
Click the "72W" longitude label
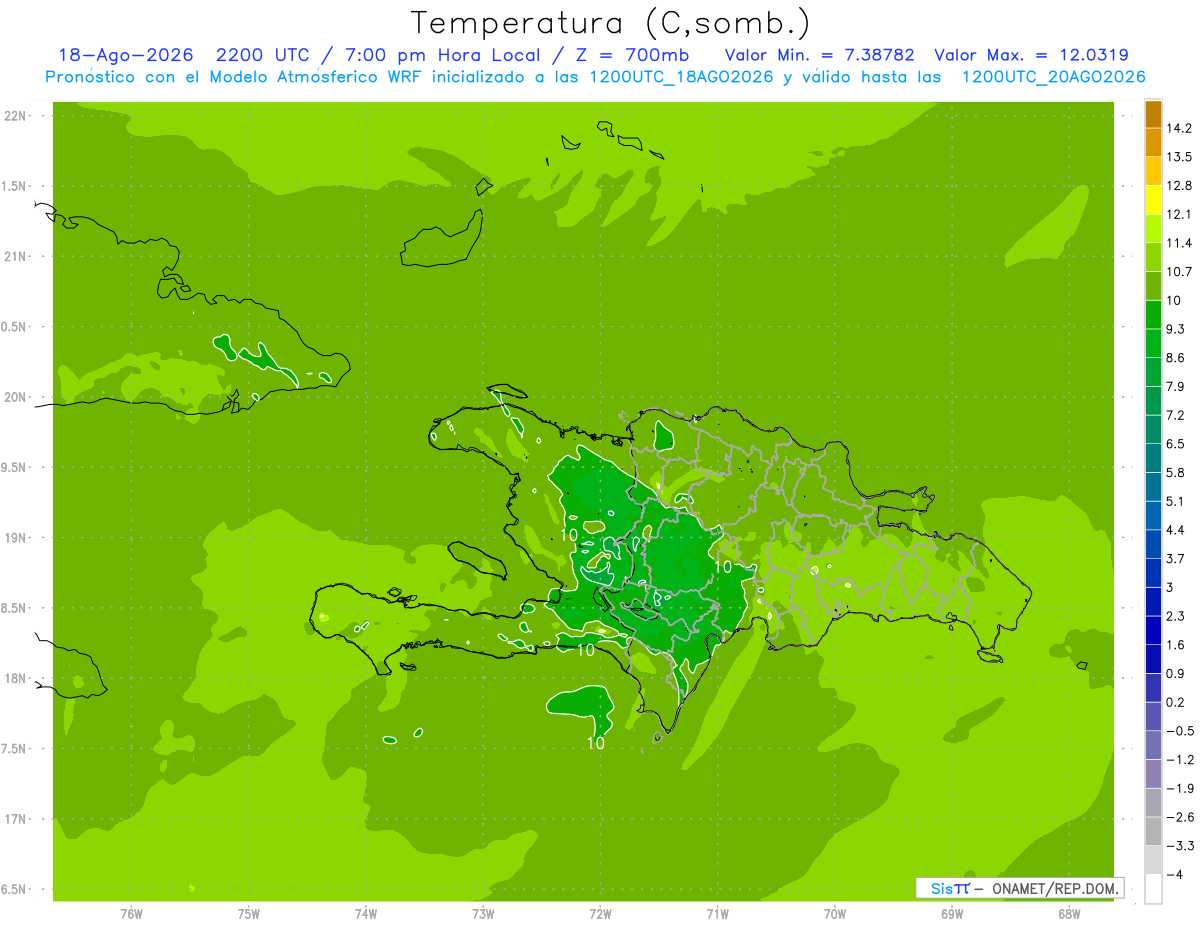coord(600,914)
